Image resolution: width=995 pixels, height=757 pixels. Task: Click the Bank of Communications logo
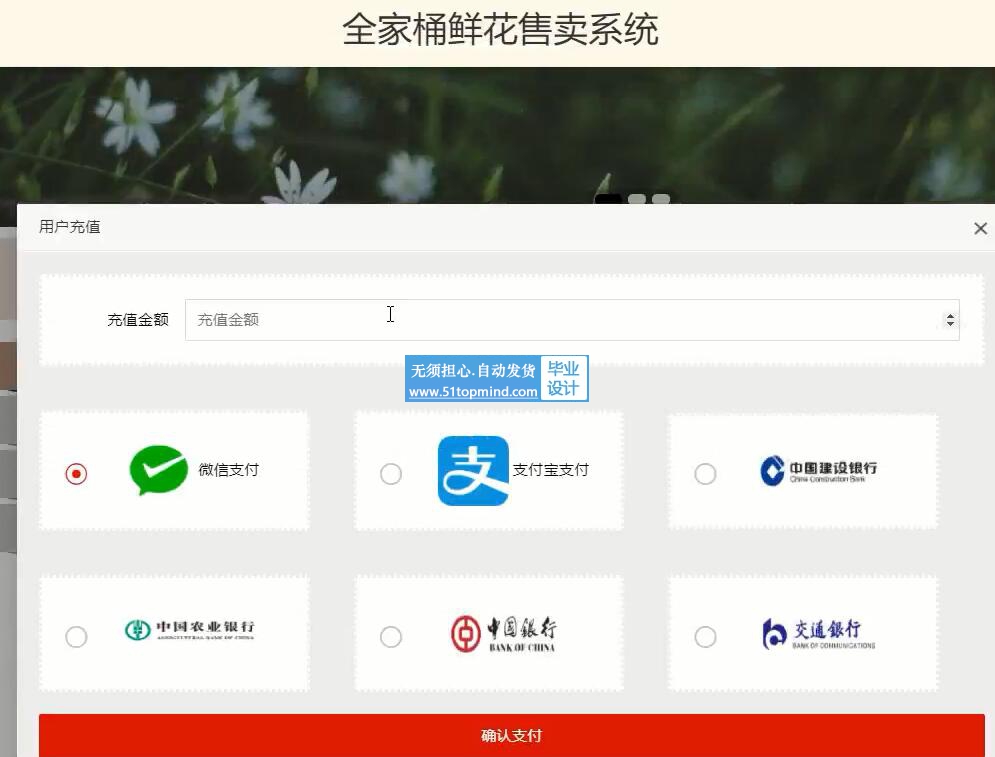pos(818,633)
